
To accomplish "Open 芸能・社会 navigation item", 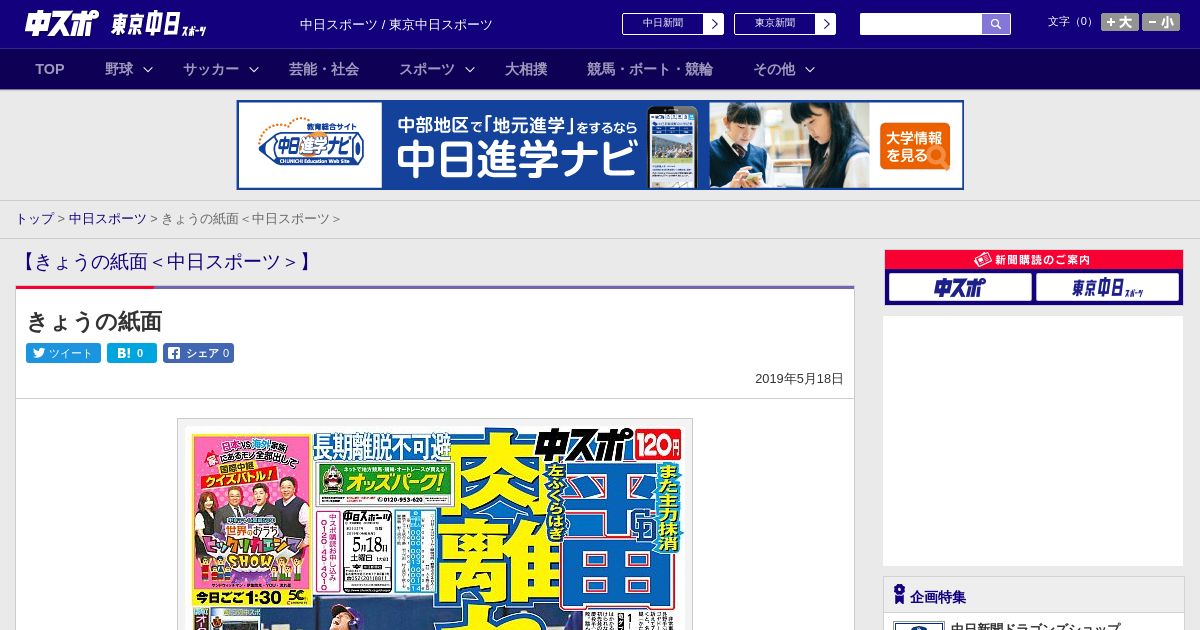I will 324,69.
